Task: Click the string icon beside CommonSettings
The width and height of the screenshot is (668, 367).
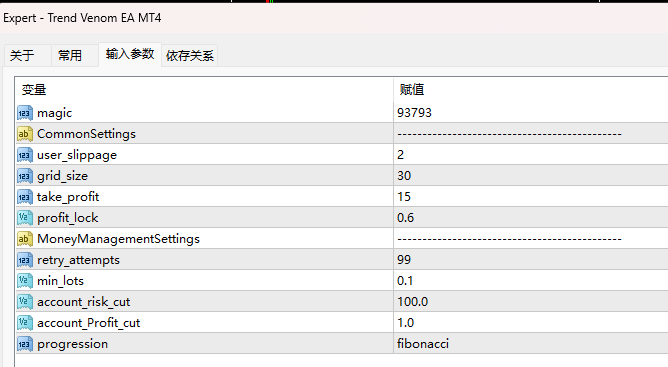Action: coord(25,134)
